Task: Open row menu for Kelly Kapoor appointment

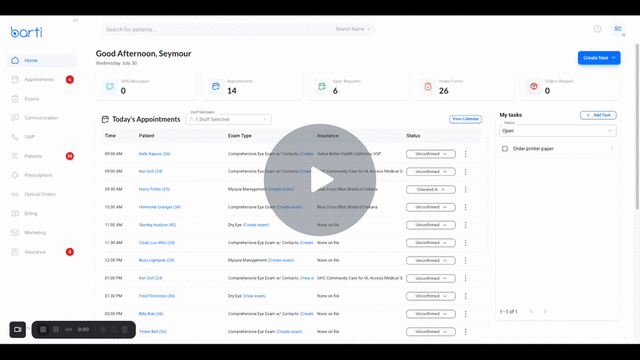Action: point(465,154)
